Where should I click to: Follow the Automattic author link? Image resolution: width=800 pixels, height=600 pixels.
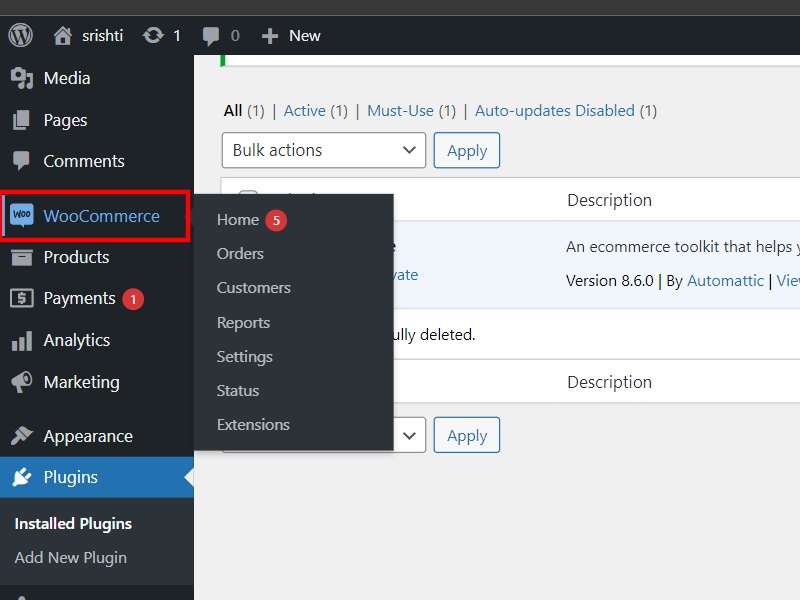point(725,281)
